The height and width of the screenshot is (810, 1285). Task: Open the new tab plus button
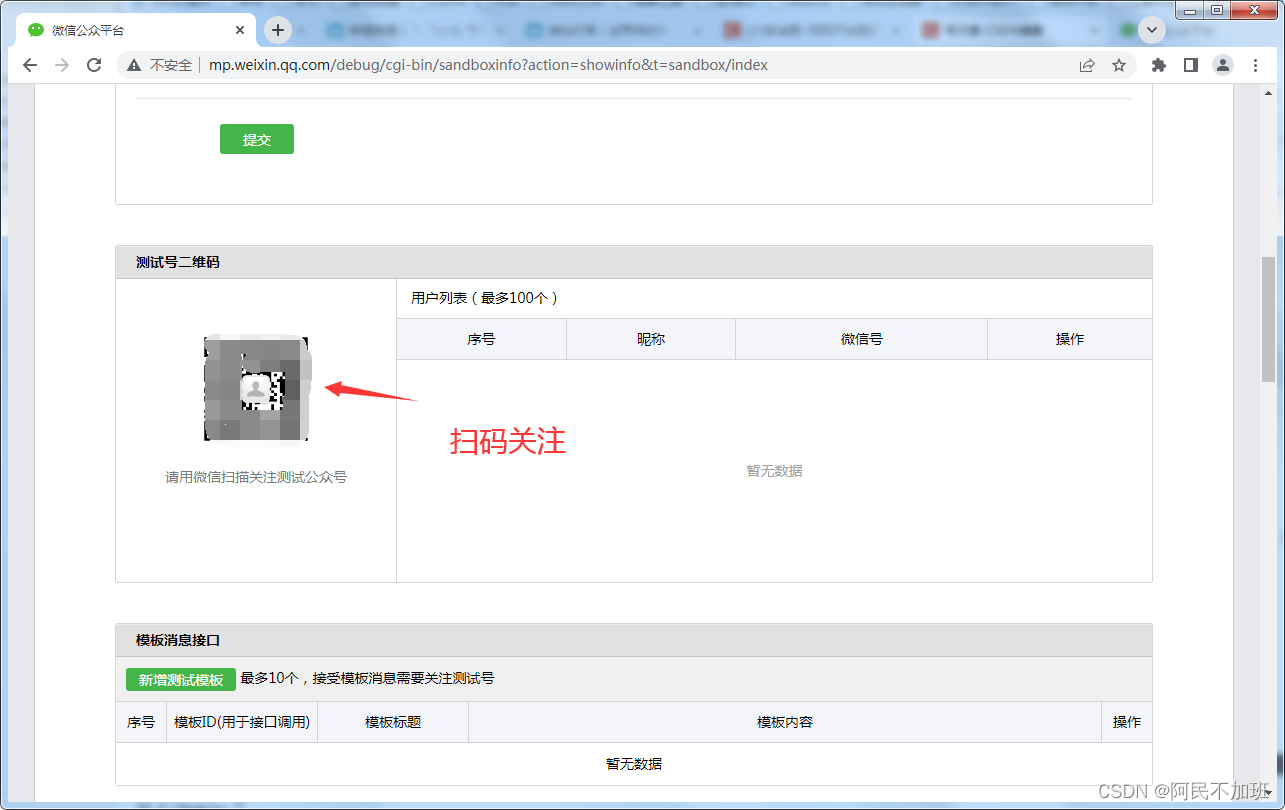[278, 29]
